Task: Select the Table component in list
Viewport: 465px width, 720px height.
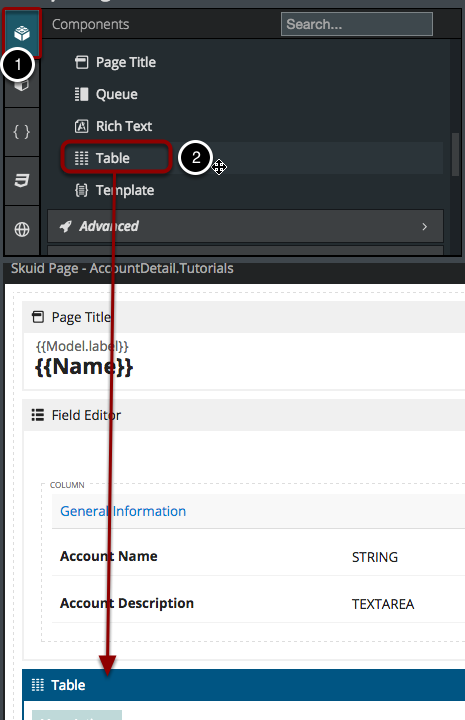Action: (x=117, y=158)
